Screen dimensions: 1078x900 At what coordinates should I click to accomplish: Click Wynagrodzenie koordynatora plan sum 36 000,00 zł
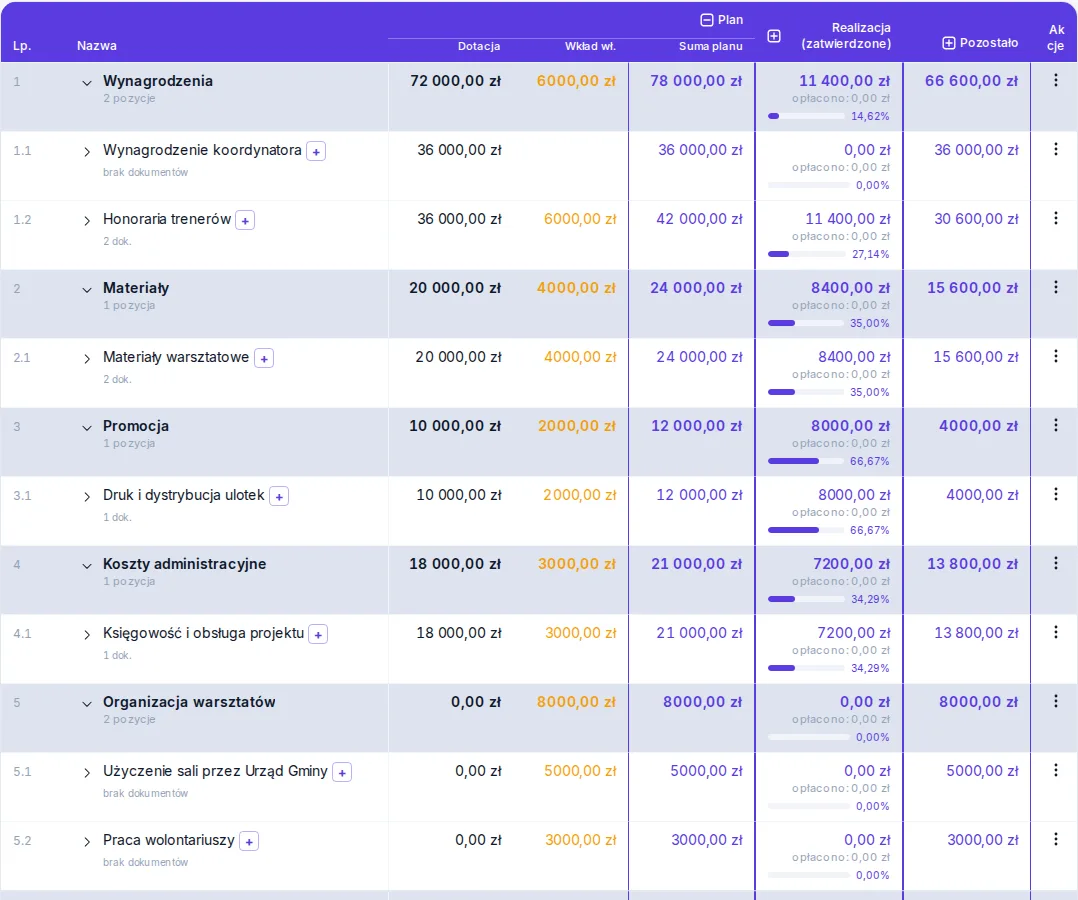pyautogui.click(x=701, y=150)
